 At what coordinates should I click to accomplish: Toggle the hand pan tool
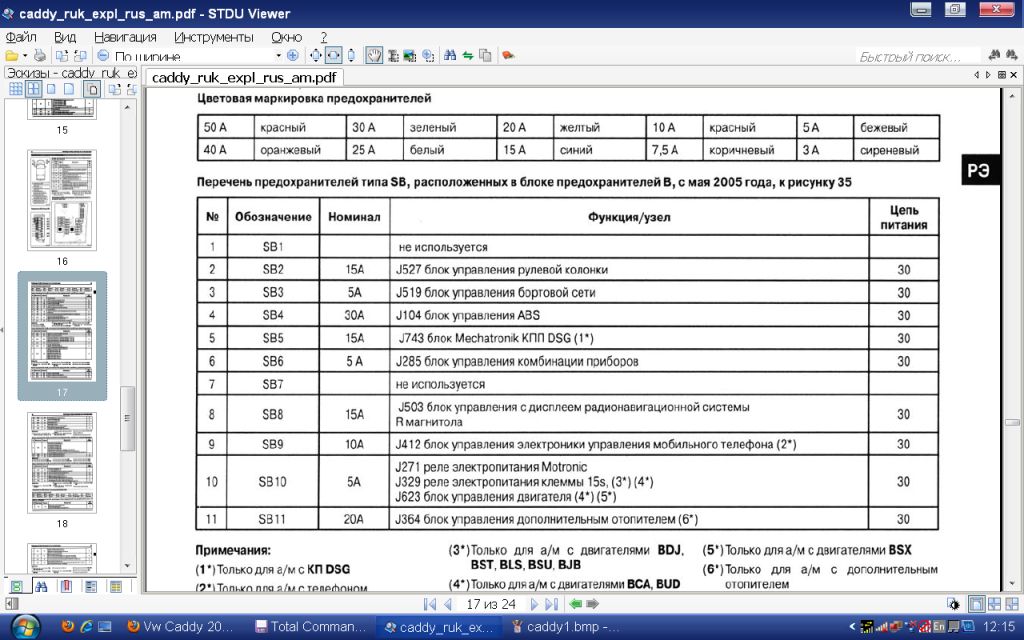pyautogui.click(x=374, y=56)
